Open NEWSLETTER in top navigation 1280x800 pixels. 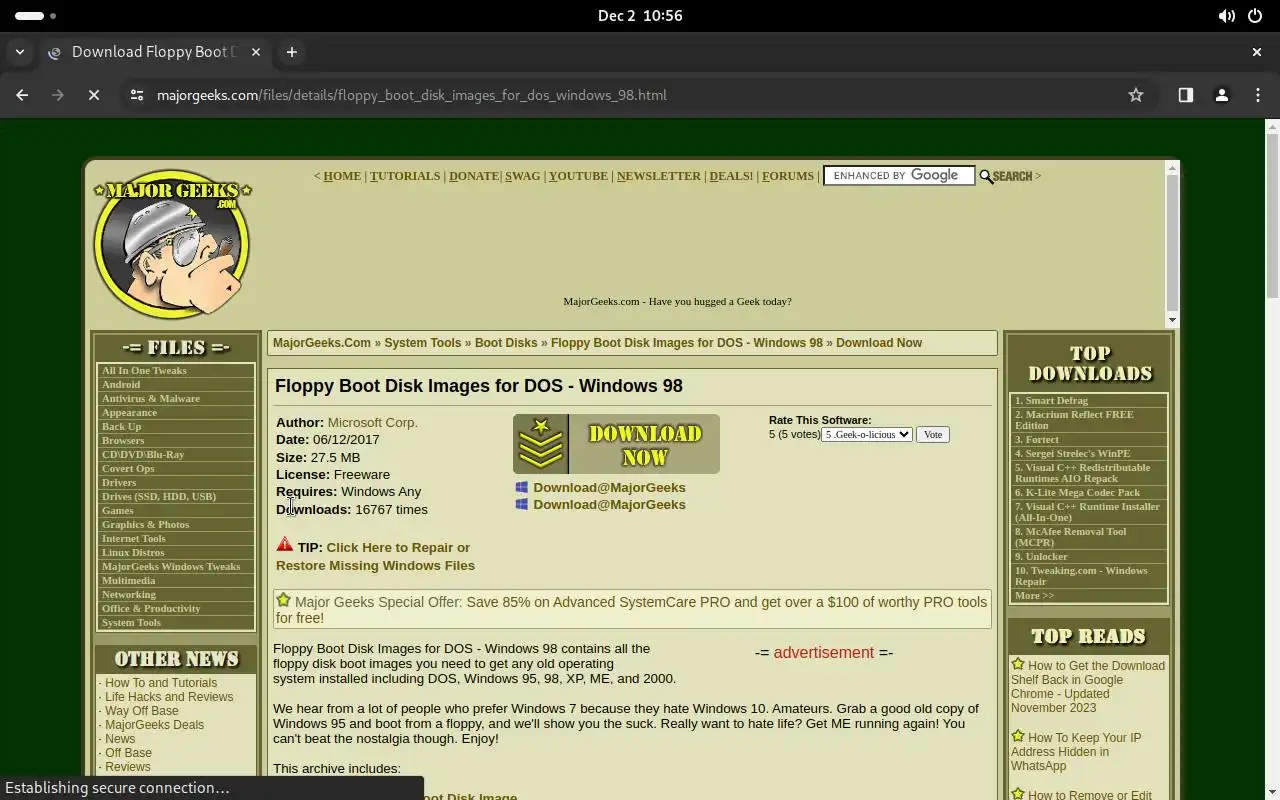pos(659,176)
